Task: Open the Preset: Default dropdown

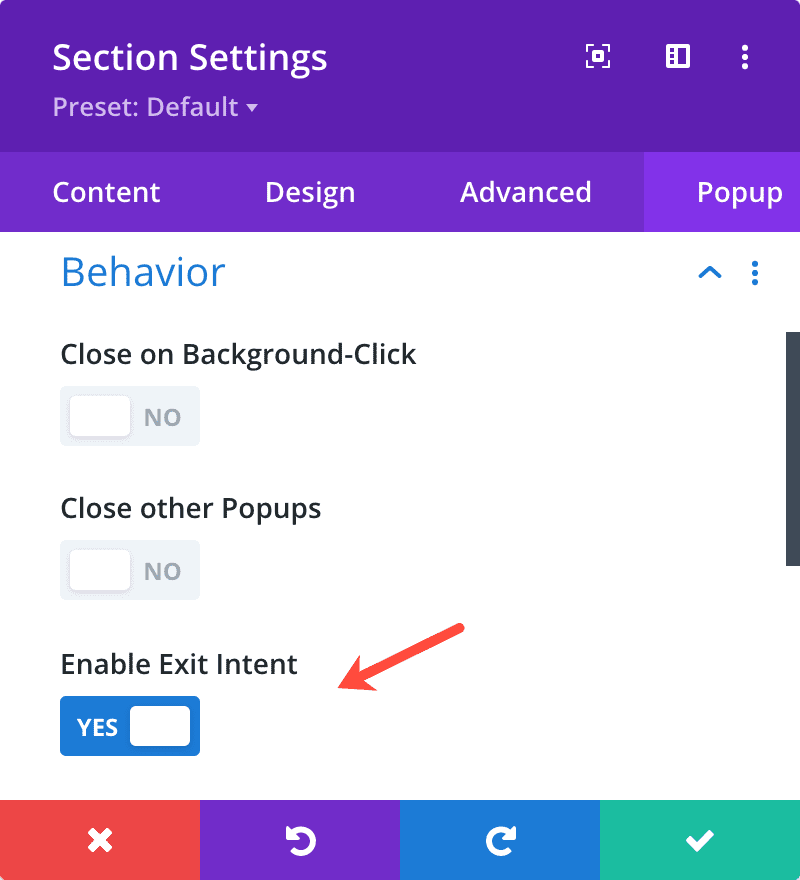Action: click(155, 107)
